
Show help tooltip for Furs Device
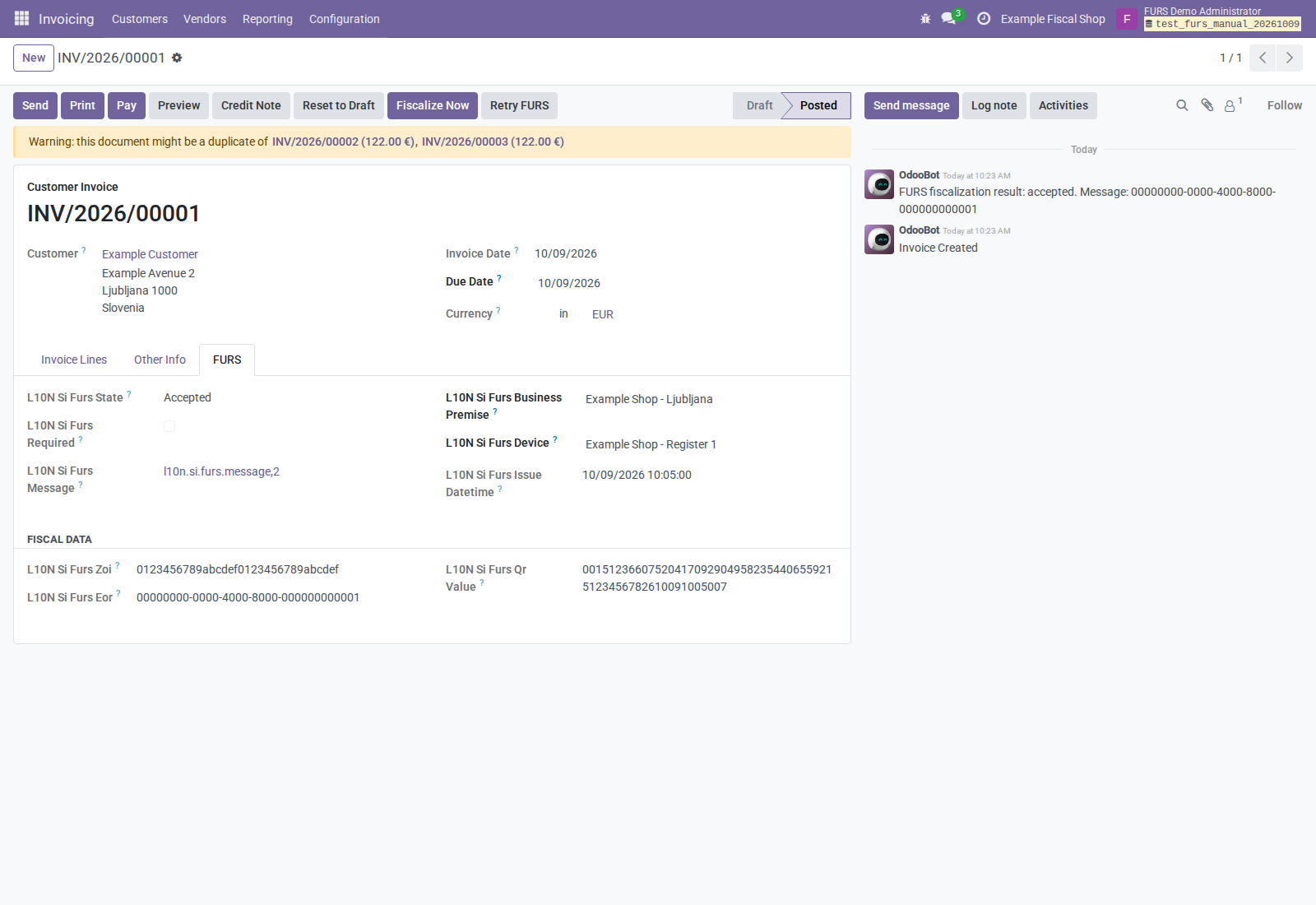pos(555,439)
